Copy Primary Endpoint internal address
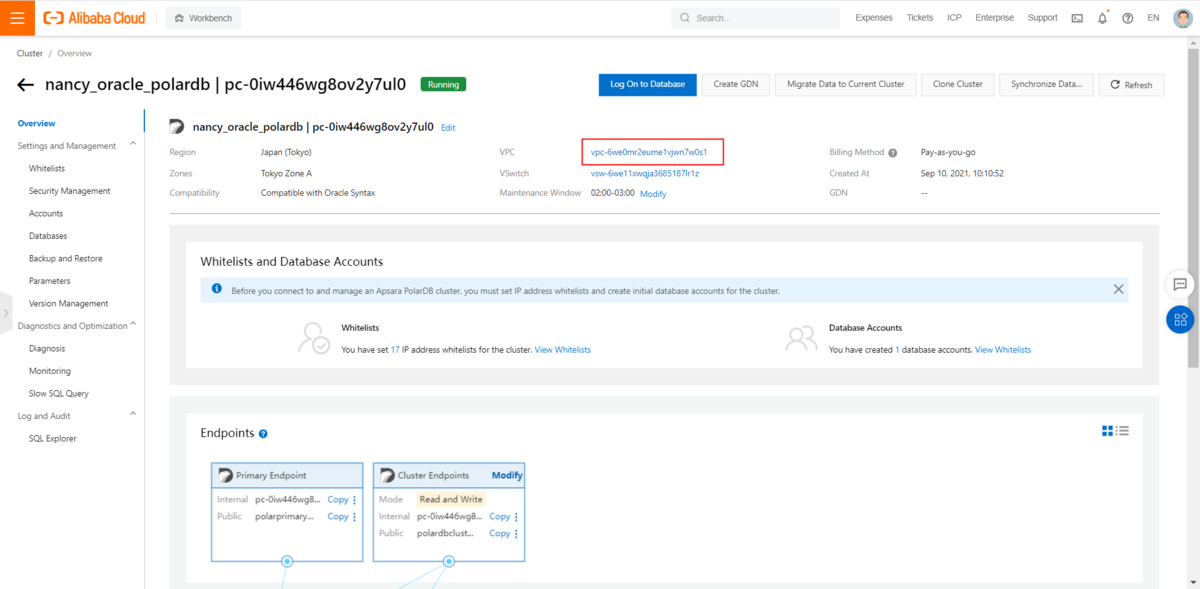The width and height of the screenshot is (1200, 589). coord(338,500)
